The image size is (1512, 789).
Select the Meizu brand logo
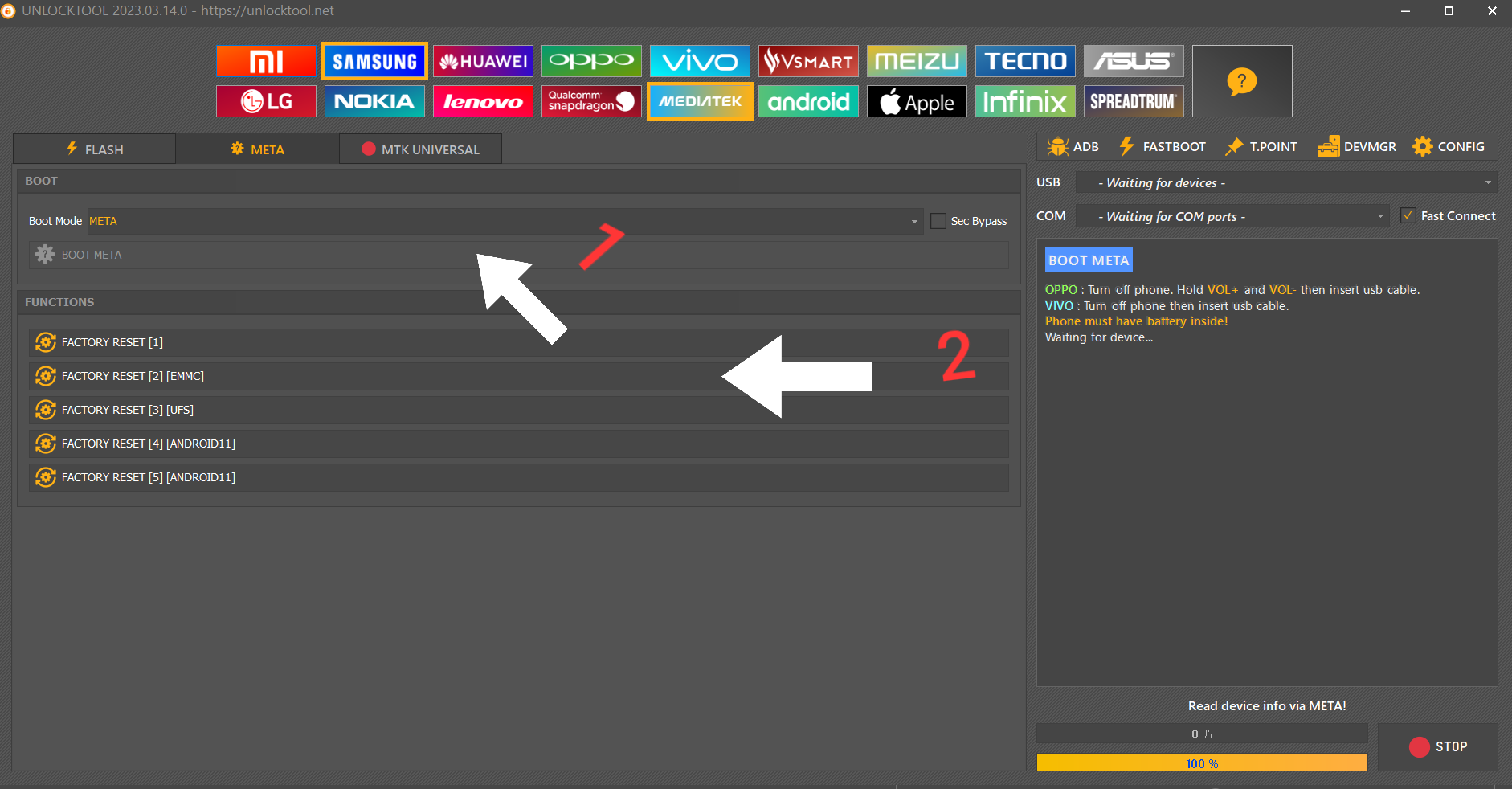917,61
